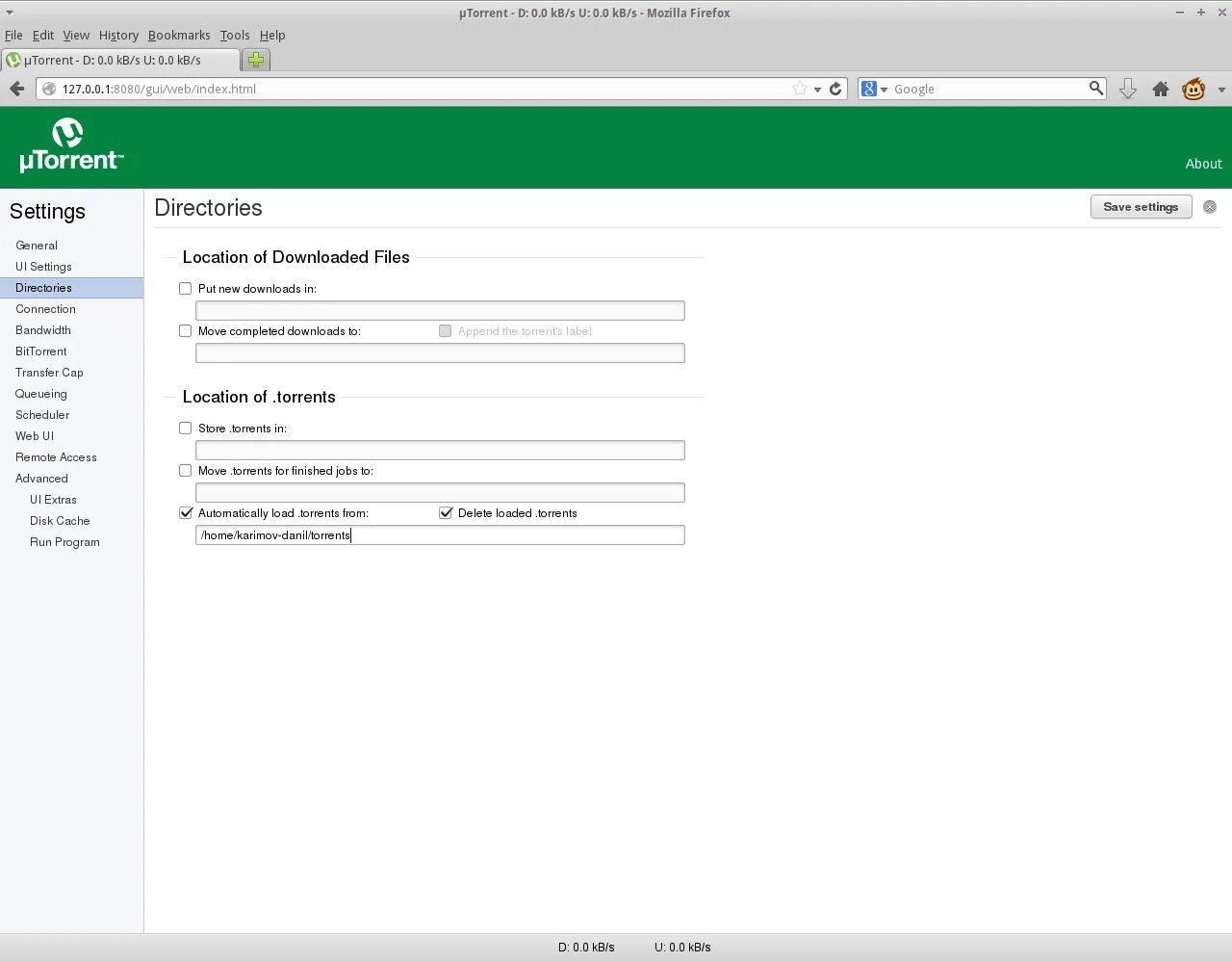The image size is (1232, 962).
Task: Select Connection settings in sidebar
Action: [45, 309]
